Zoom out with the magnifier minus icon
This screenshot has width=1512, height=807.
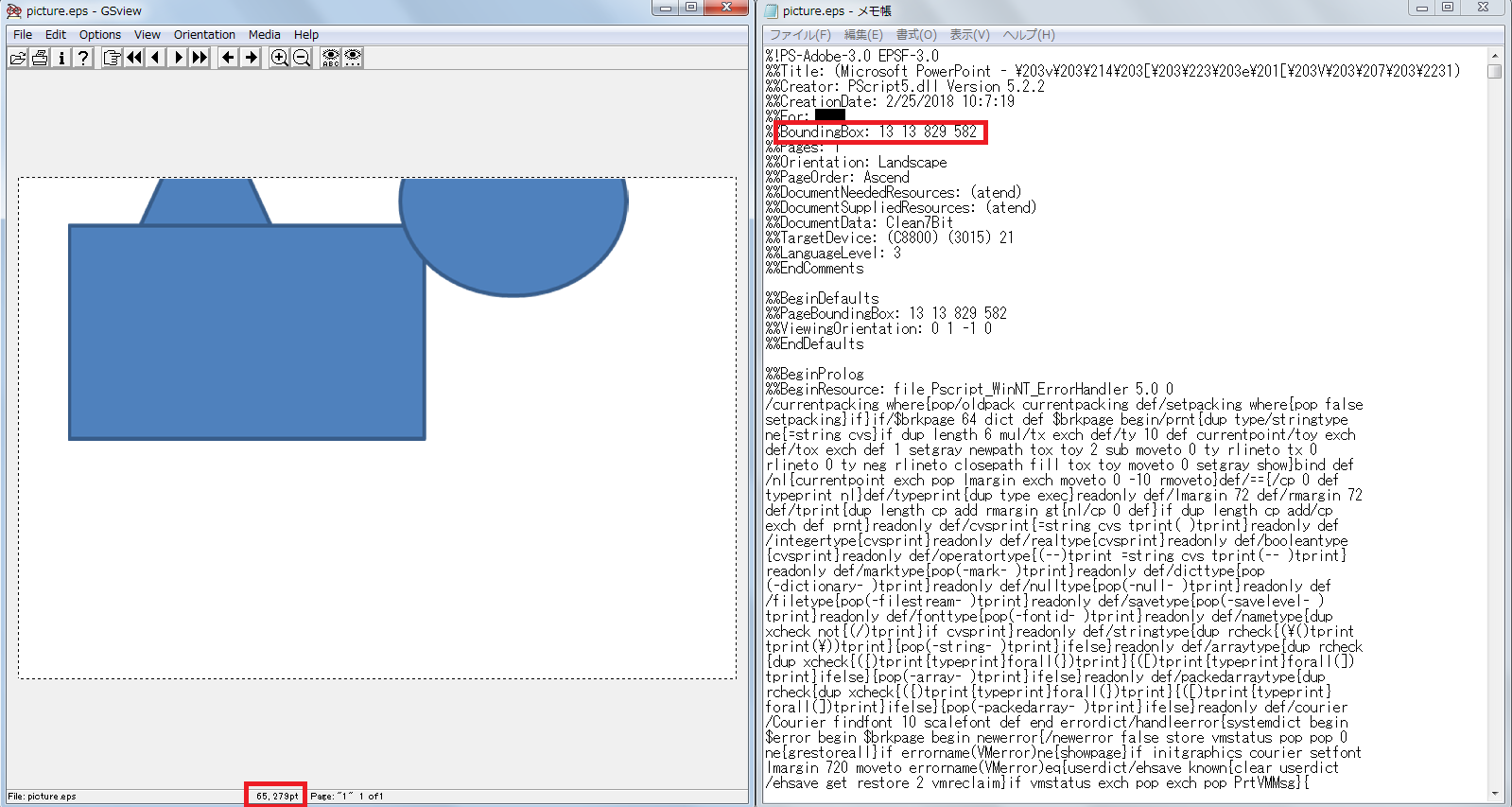(x=302, y=58)
